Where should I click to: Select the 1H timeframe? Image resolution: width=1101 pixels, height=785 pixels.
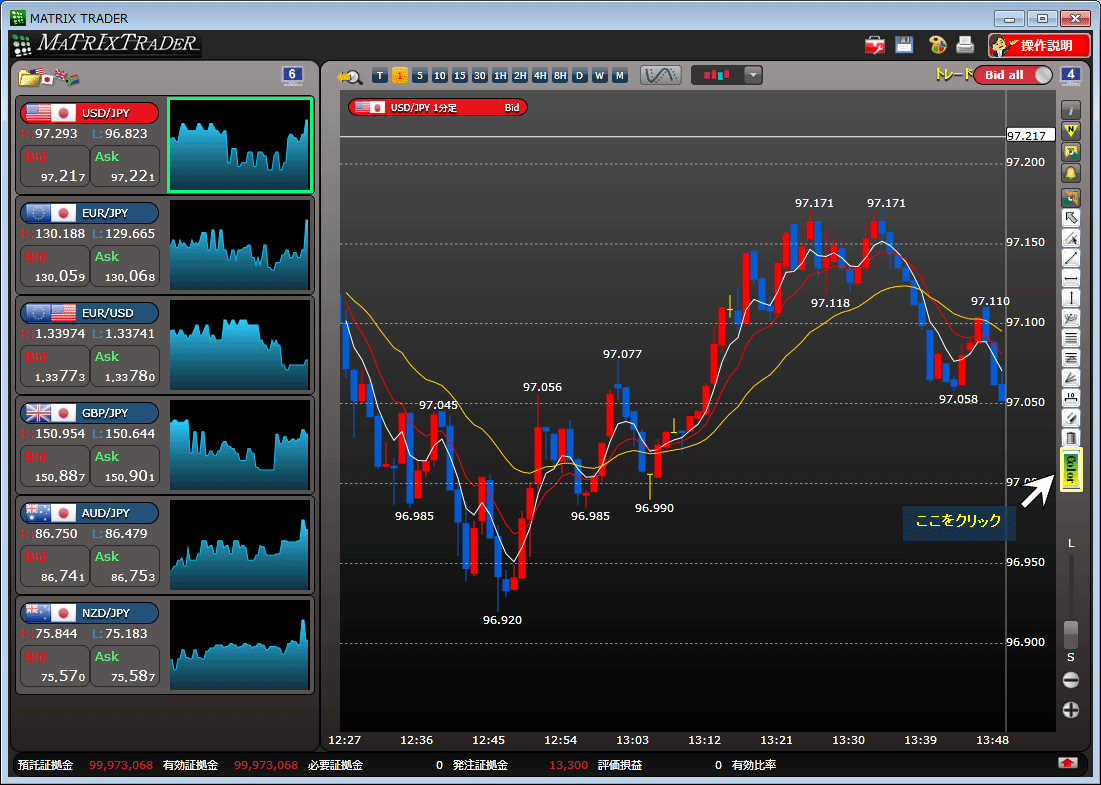click(x=500, y=76)
